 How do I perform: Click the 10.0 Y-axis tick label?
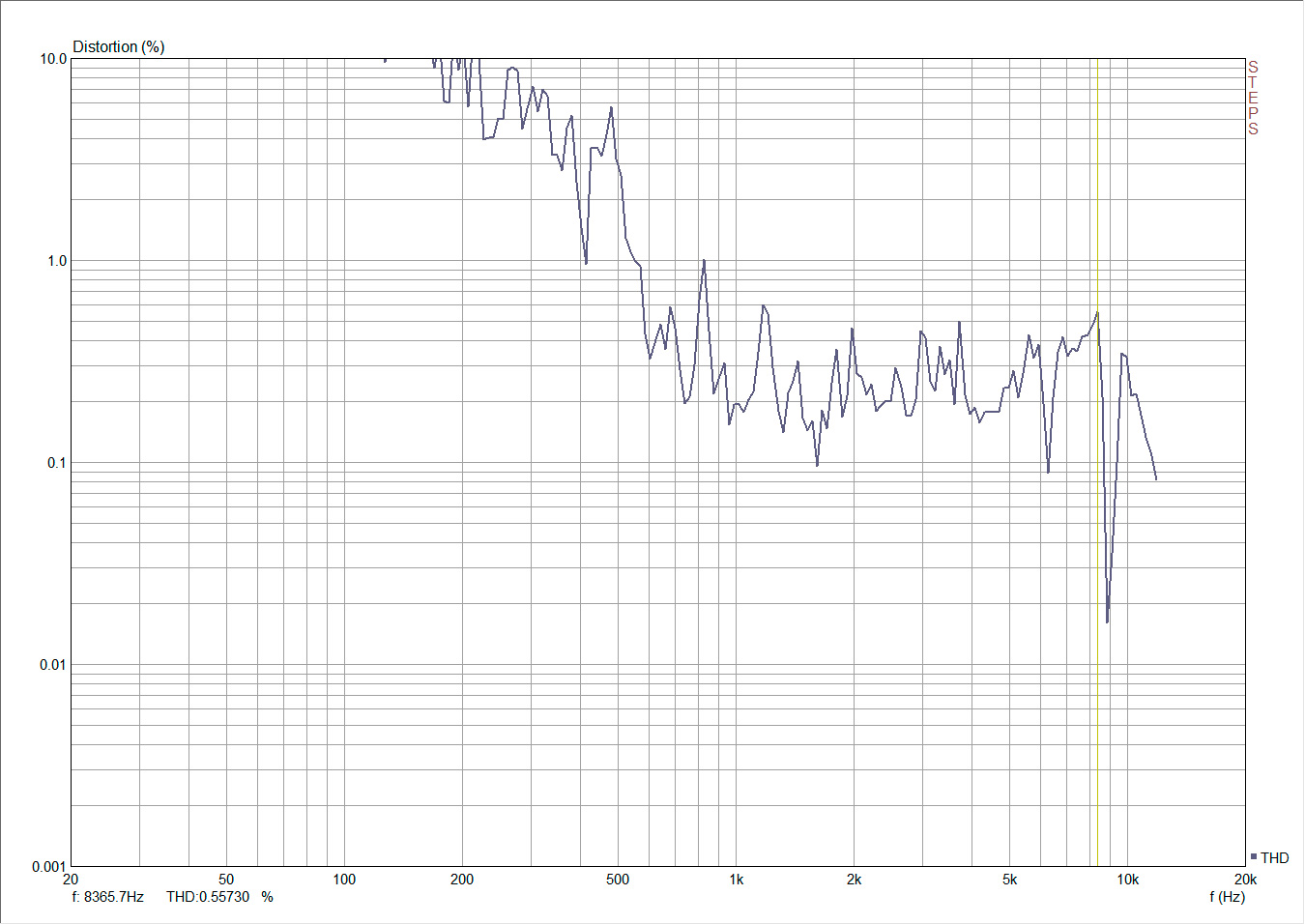[x=54, y=59]
